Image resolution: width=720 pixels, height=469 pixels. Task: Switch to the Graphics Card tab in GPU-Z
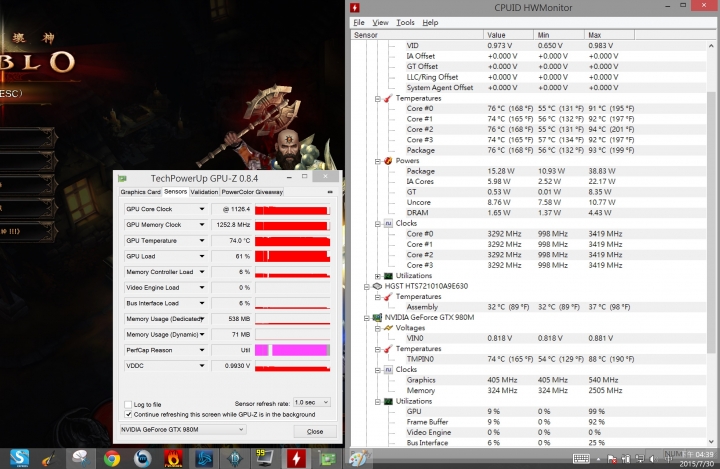(x=141, y=192)
